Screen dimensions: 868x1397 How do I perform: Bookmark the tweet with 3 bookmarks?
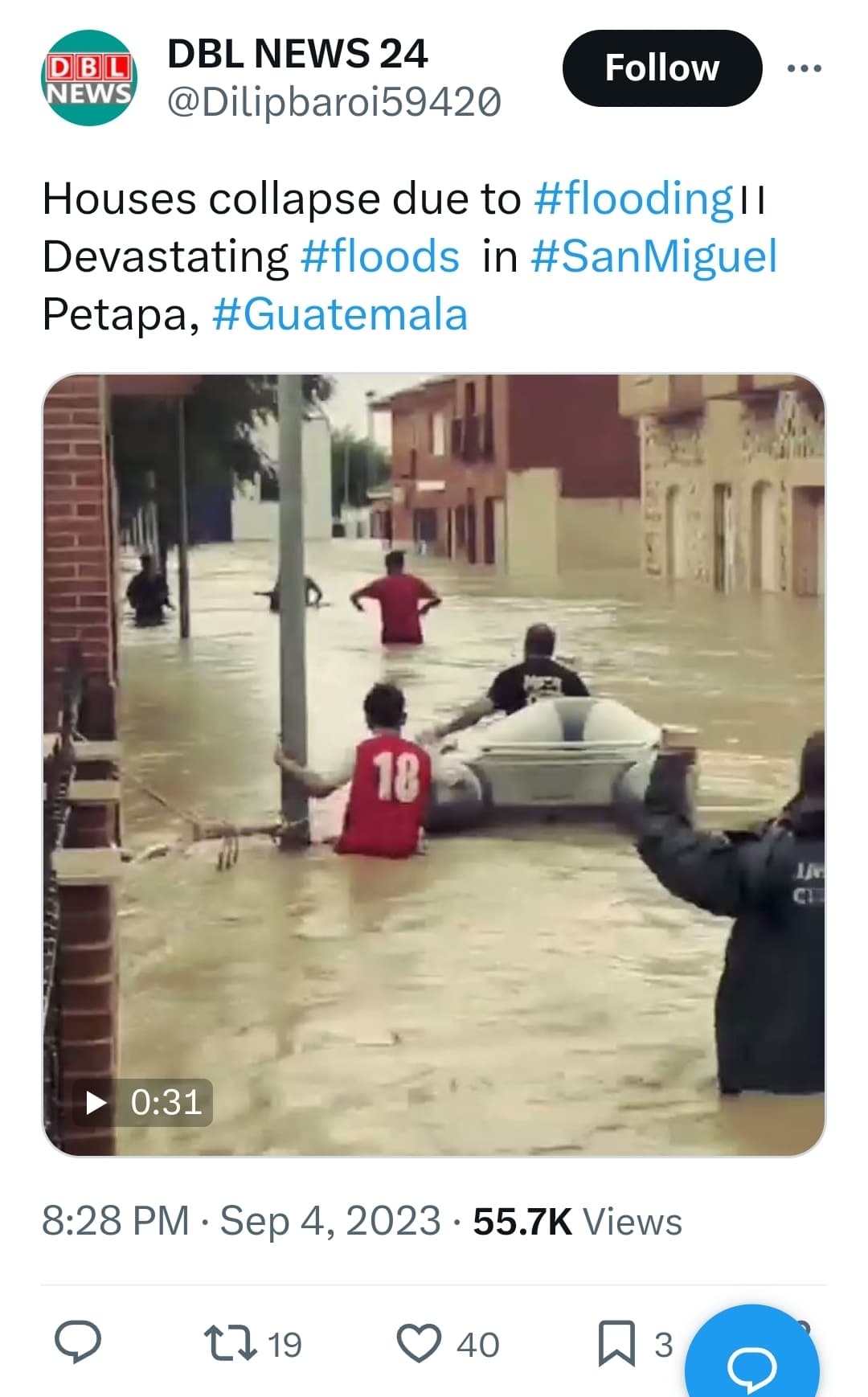click(616, 1344)
